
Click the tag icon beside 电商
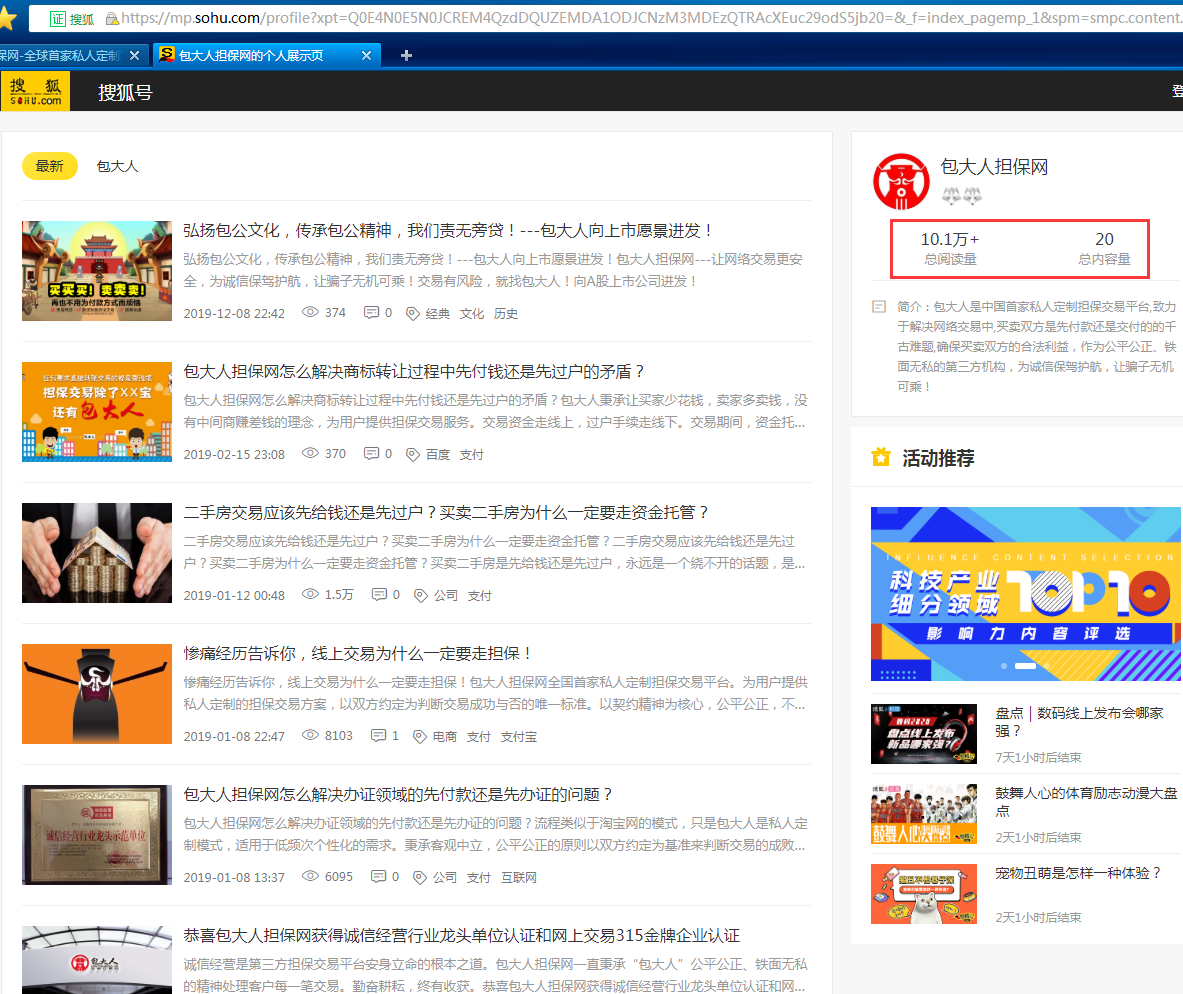420,737
